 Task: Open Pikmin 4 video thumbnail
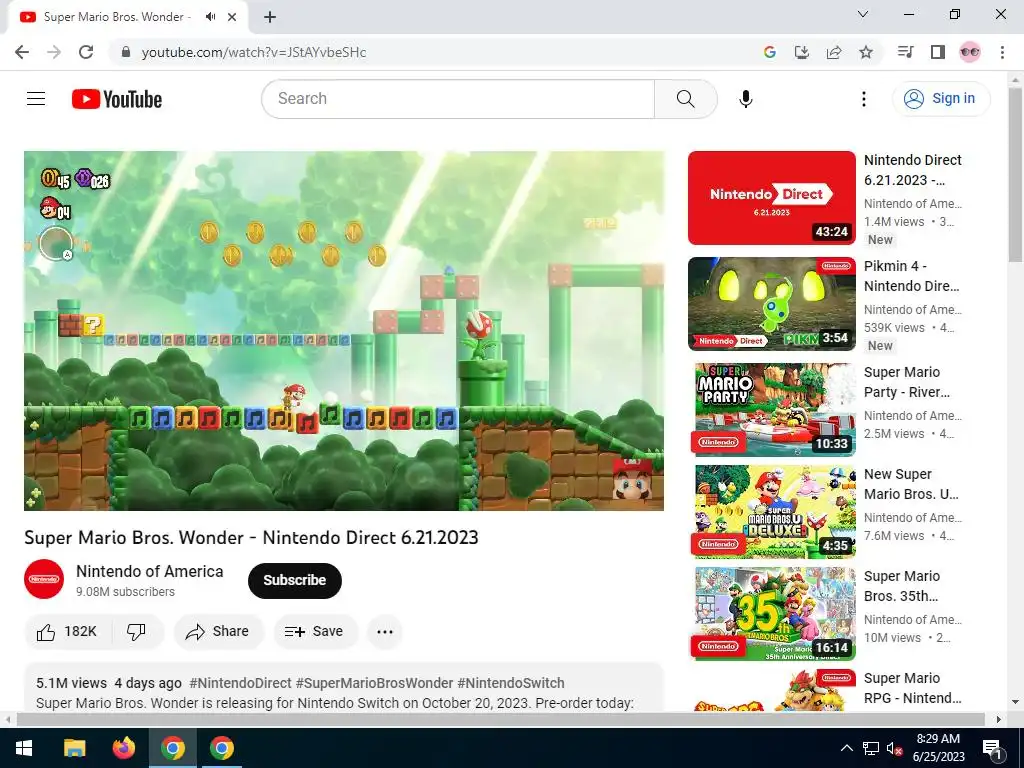point(772,304)
